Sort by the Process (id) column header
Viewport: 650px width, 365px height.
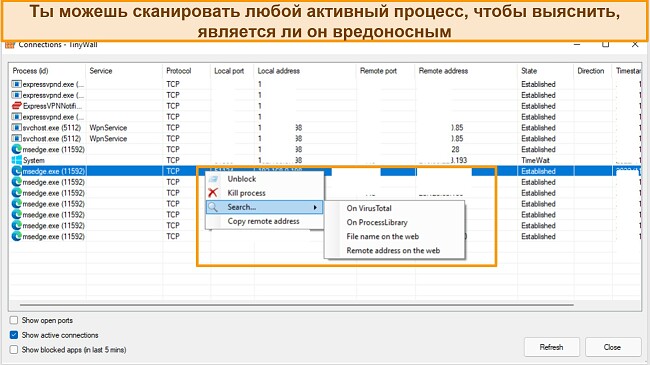[x=47, y=71]
